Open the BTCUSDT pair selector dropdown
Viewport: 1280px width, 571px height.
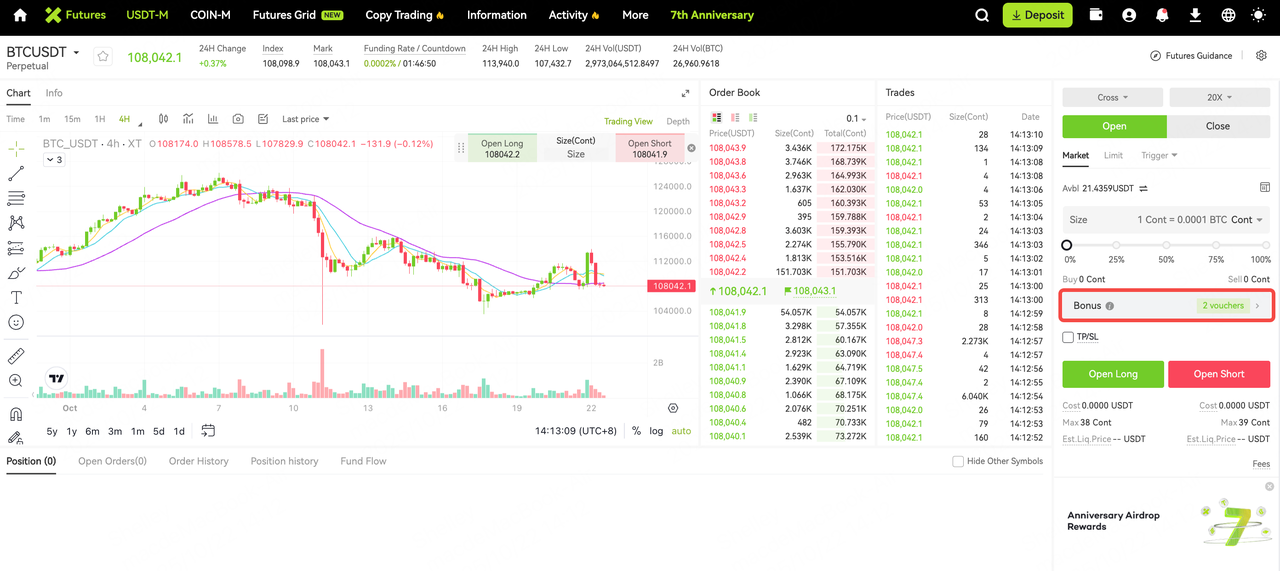(43, 52)
